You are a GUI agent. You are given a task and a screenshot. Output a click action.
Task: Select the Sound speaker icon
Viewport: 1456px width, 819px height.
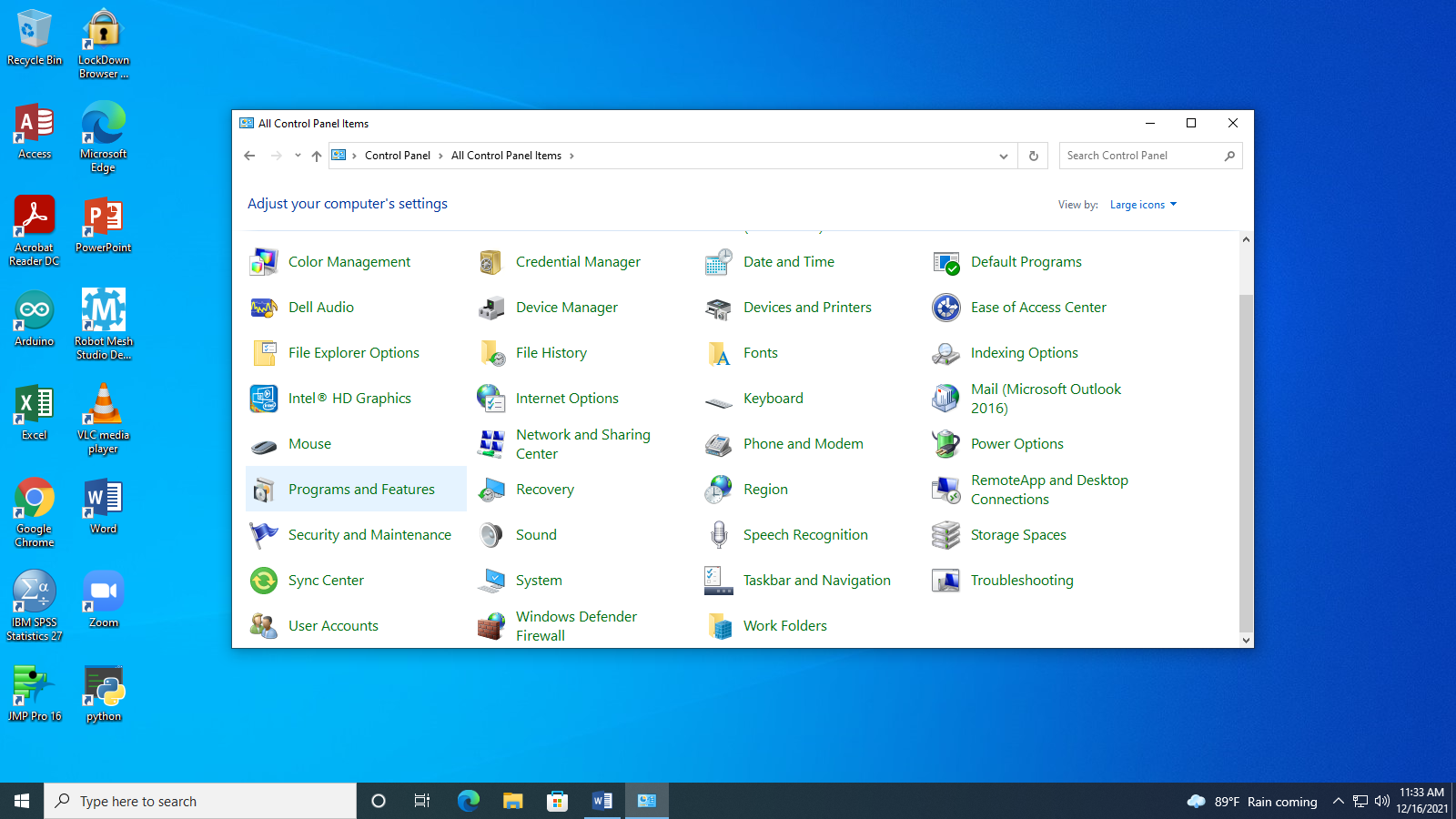491,535
